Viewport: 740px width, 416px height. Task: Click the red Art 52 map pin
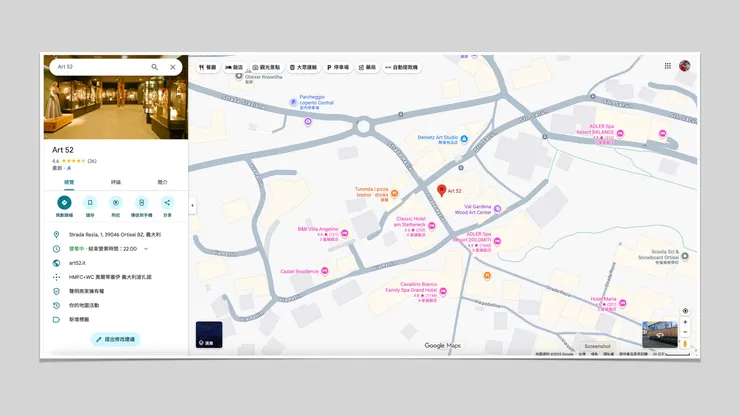pyautogui.click(x=441, y=190)
